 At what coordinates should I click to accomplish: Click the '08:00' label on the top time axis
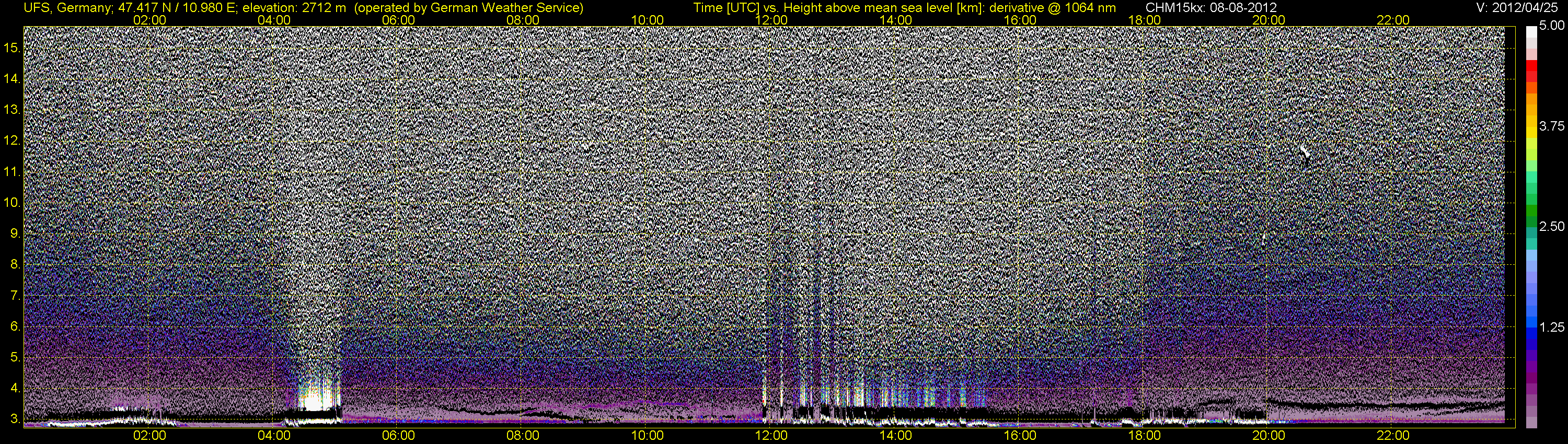pyautogui.click(x=523, y=20)
